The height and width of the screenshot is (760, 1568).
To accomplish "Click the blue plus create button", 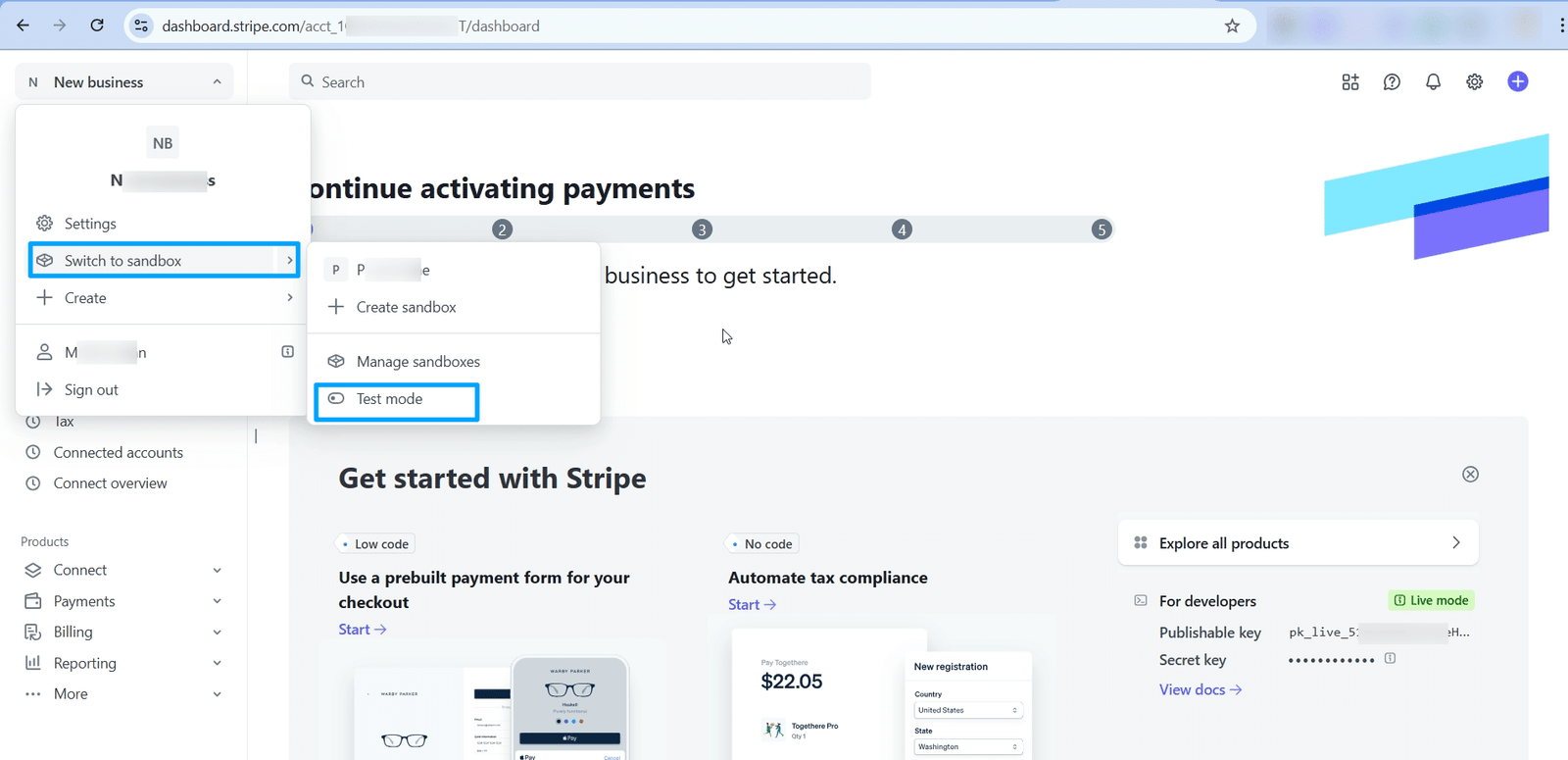I will 1518,81.
